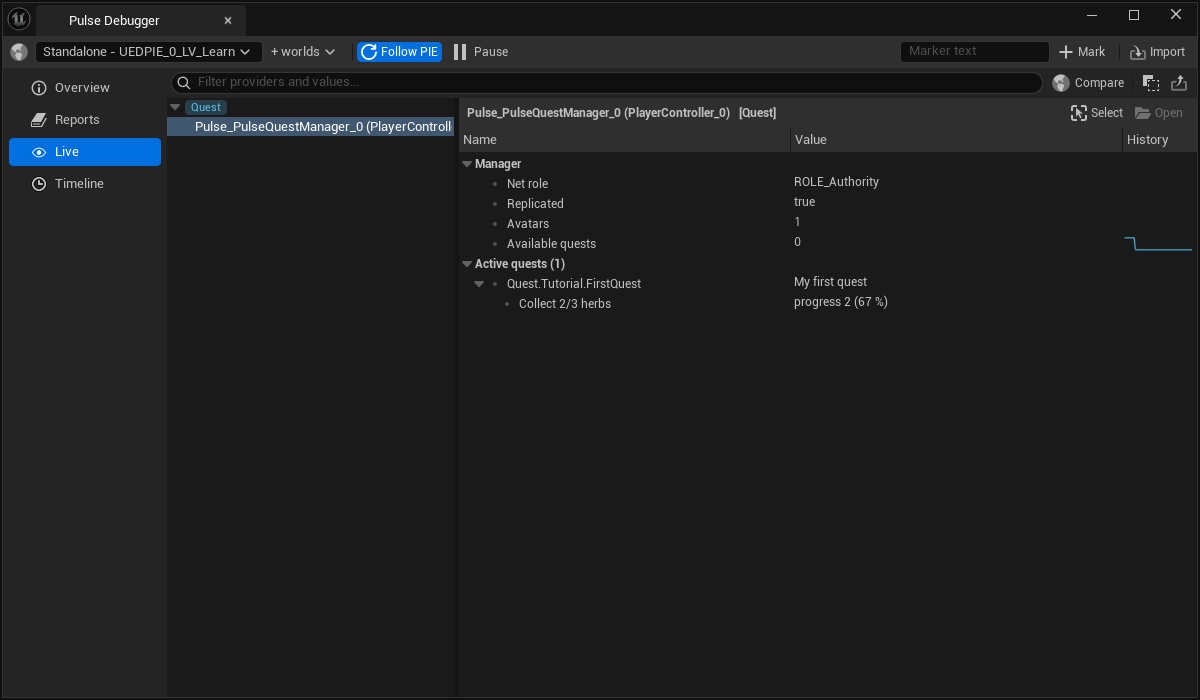The width and height of the screenshot is (1200, 700).
Task: Click the selection frame icon next to Compare
Action: (x=1151, y=83)
